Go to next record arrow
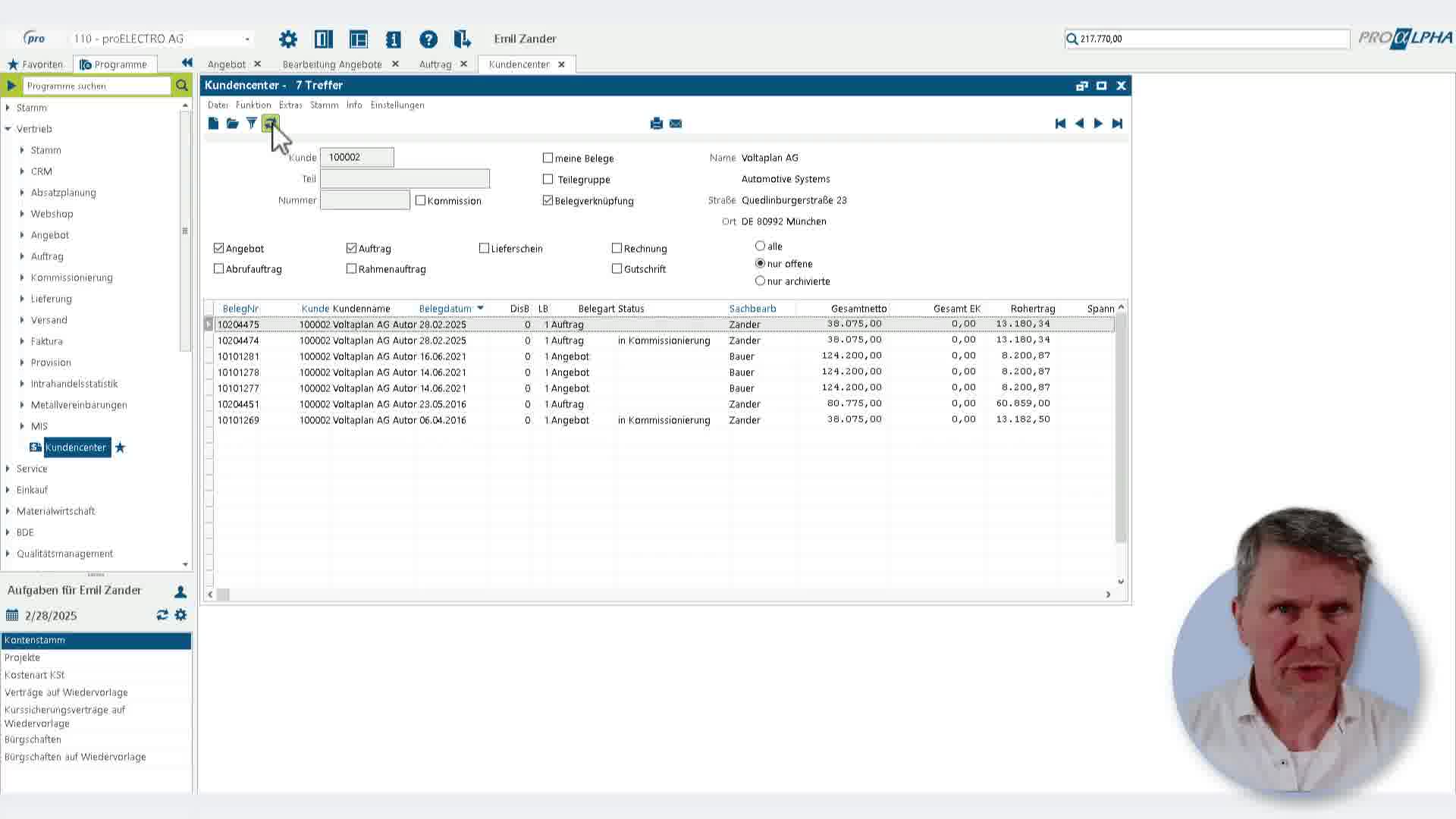Viewport: 1456px width, 819px height. point(1098,124)
